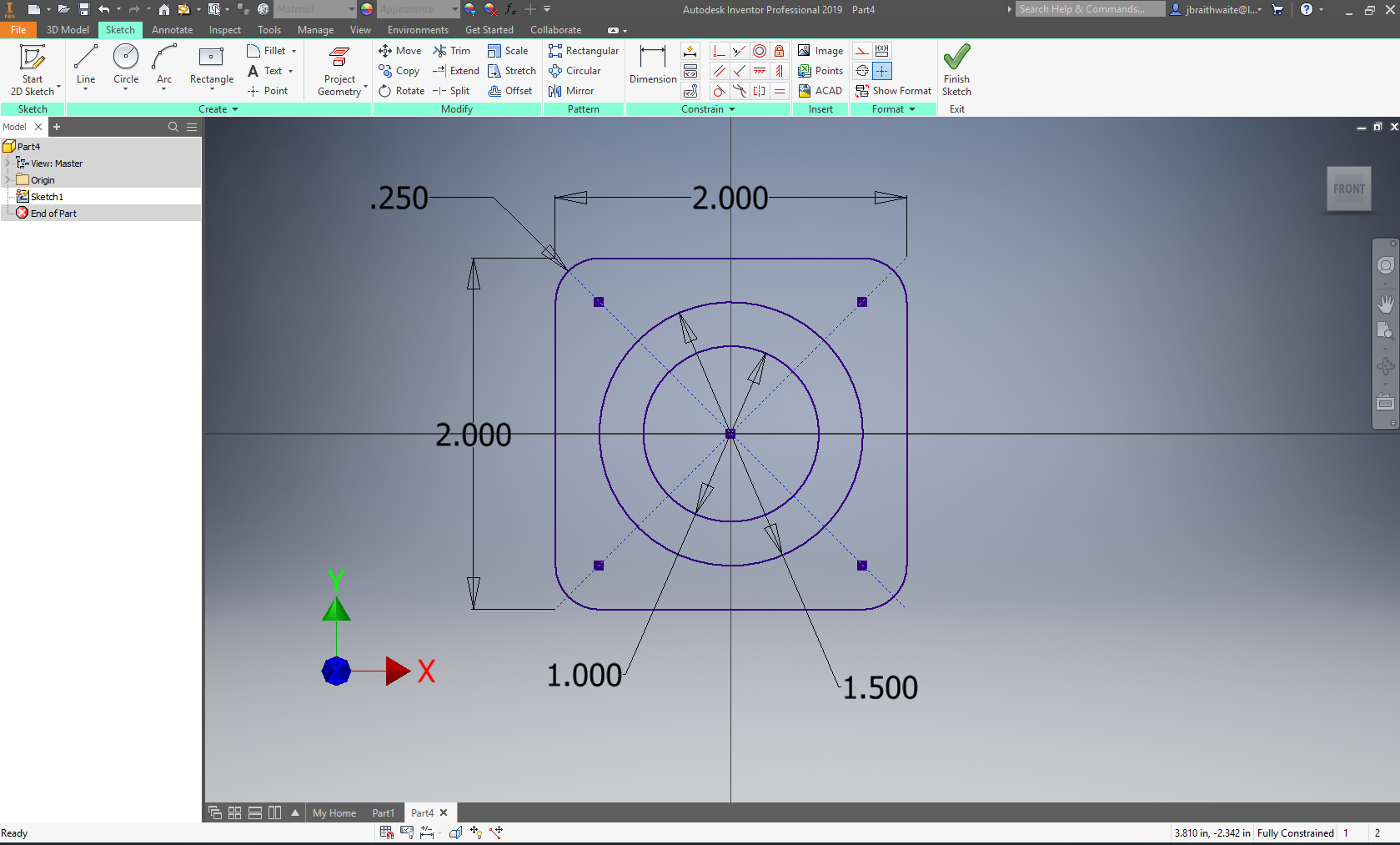
Task: Click the Pan hand icon in navigation bar
Action: point(1385,304)
